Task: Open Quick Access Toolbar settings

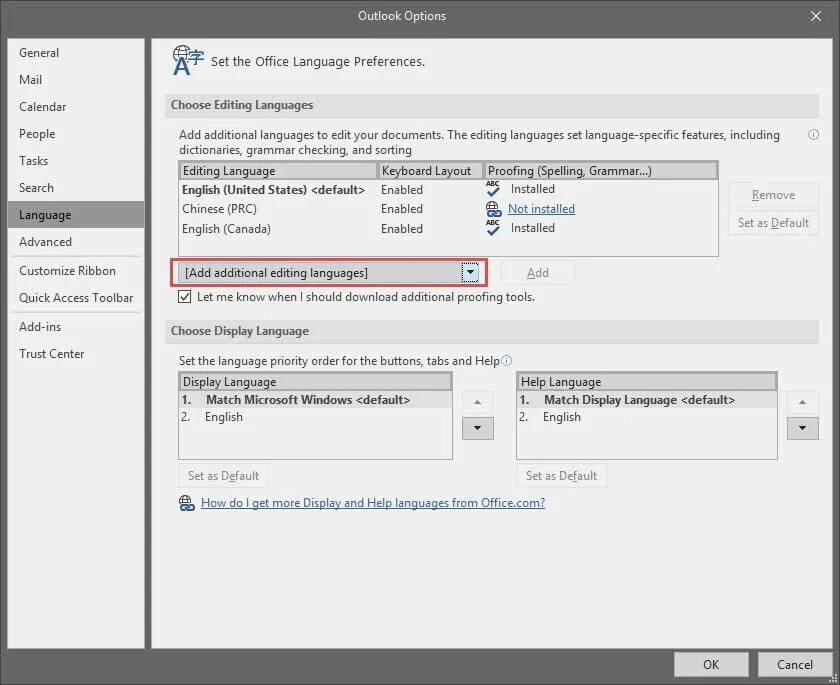Action: coord(76,298)
